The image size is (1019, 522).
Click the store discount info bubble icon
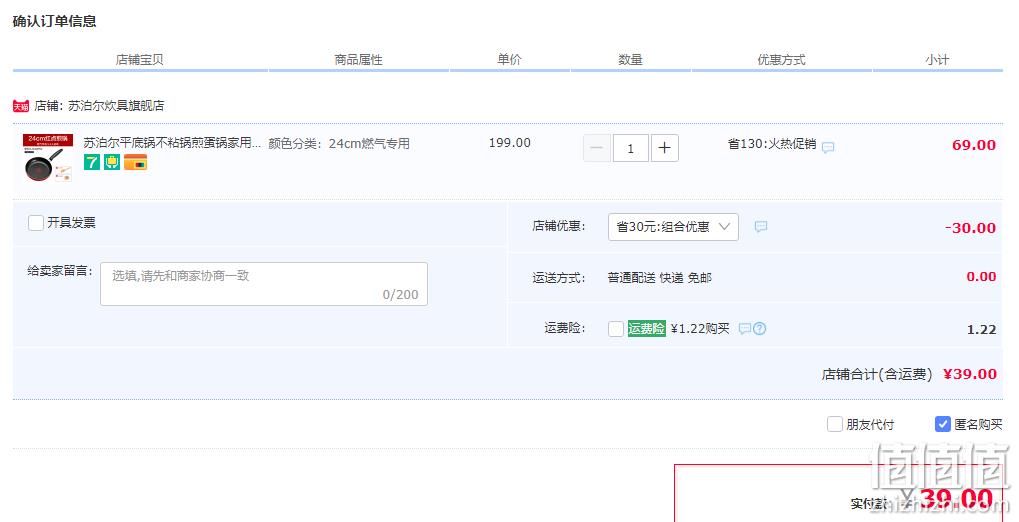click(x=761, y=226)
